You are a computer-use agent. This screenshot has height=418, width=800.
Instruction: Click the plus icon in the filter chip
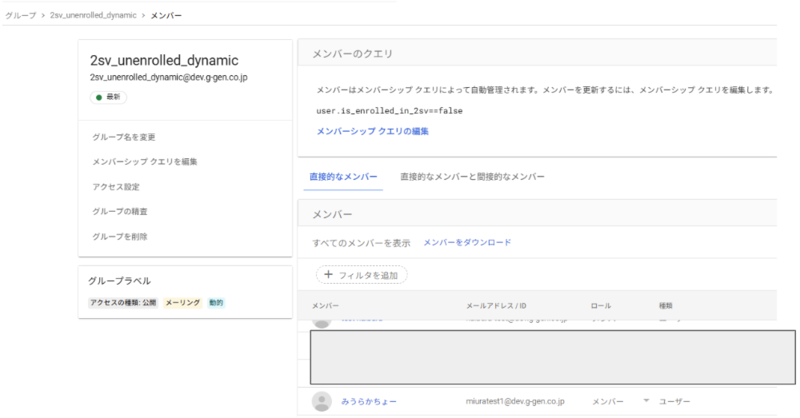click(x=328, y=275)
